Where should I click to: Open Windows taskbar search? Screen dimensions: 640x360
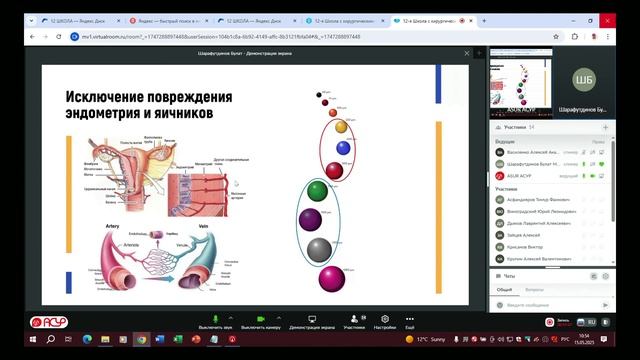point(51,339)
